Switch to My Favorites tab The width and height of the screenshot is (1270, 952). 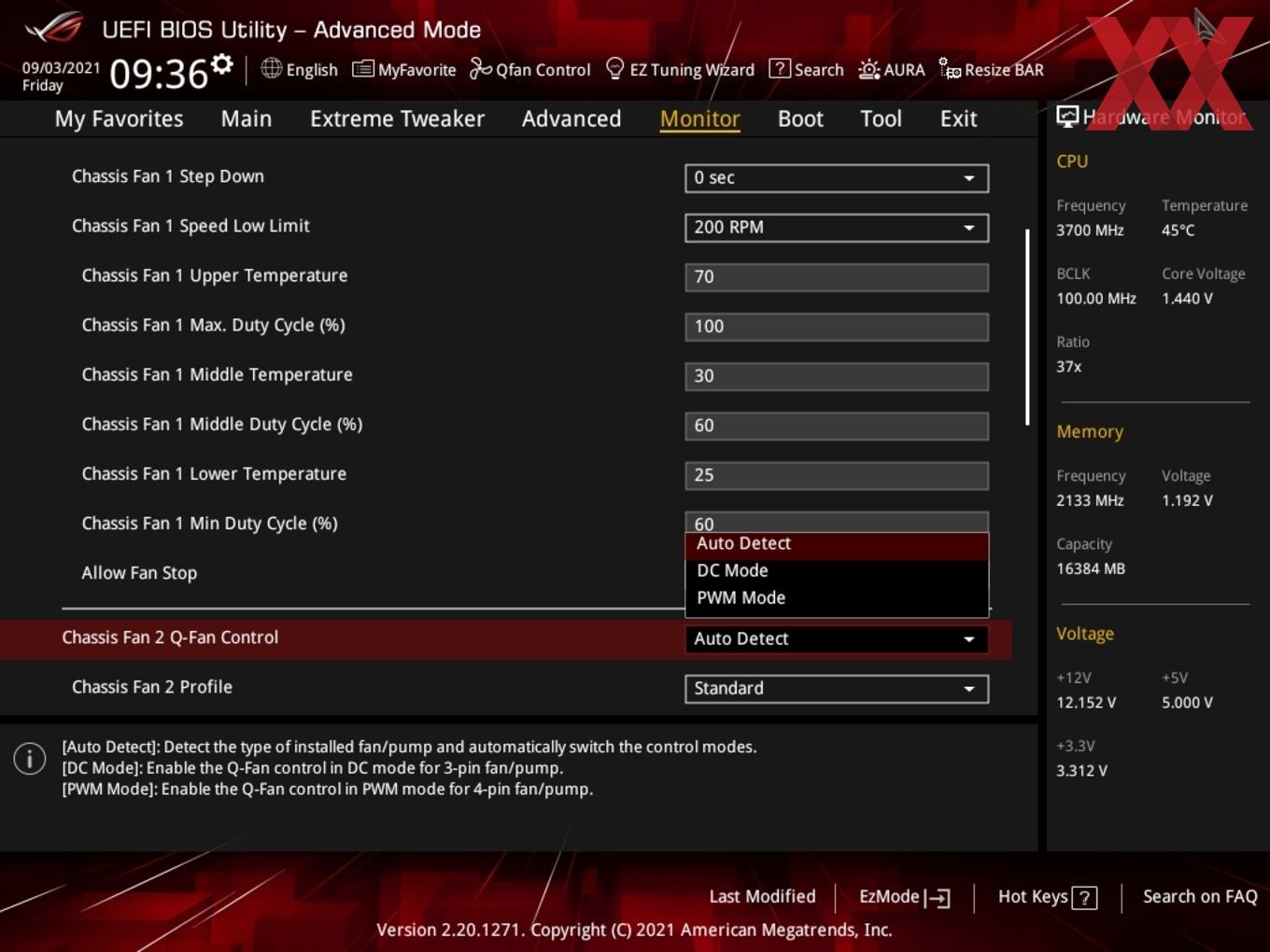(x=119, y=119)
